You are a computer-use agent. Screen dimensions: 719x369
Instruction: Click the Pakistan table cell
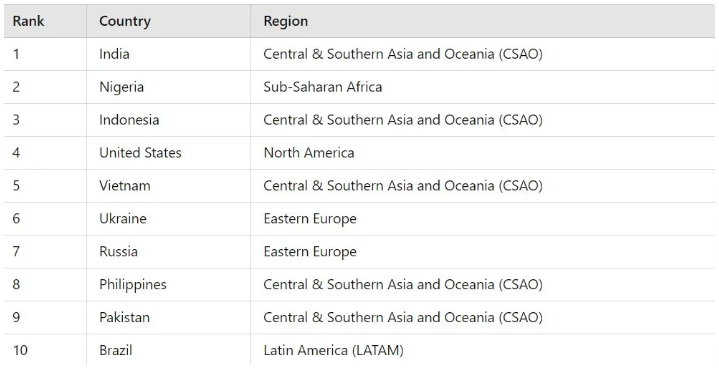(x=168, y=318)
